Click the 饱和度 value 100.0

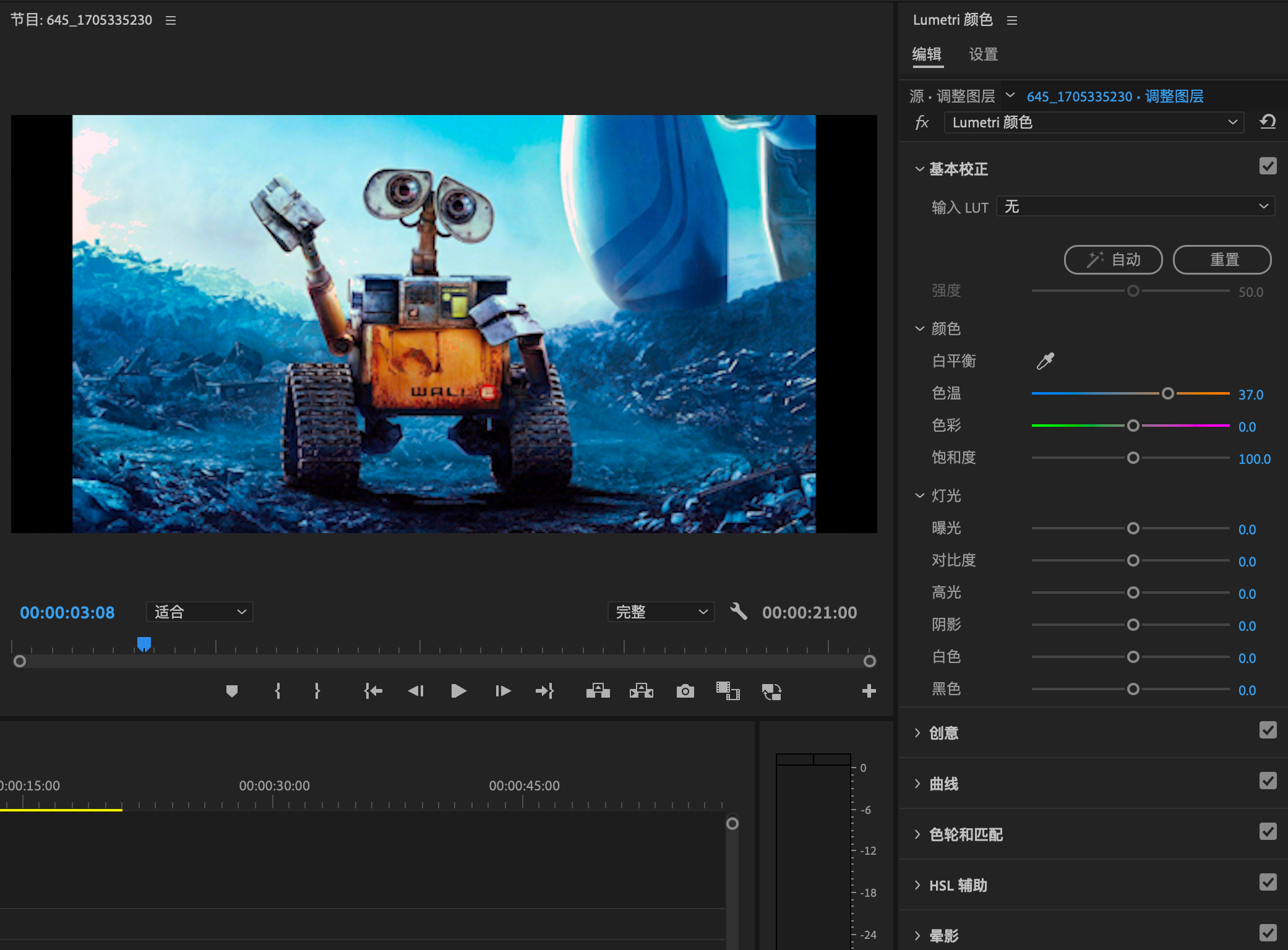point(1255,459)
